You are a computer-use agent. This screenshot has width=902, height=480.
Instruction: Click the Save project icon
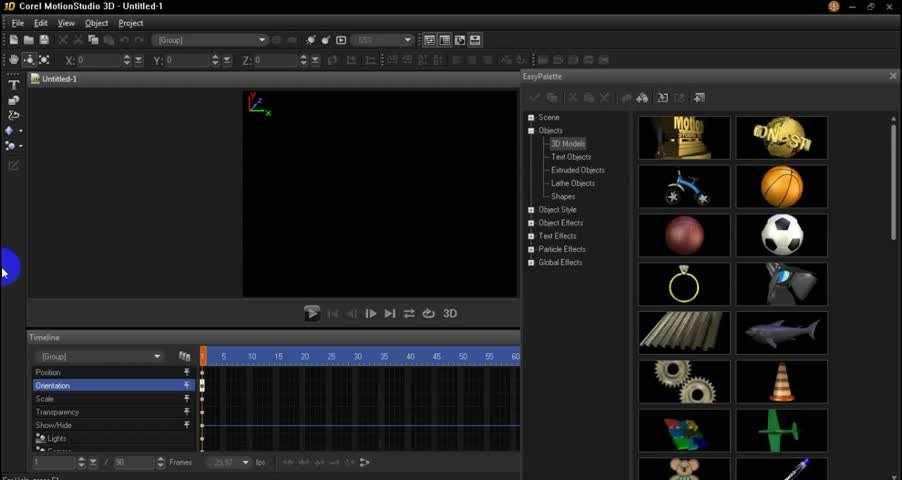pos(45,40)
